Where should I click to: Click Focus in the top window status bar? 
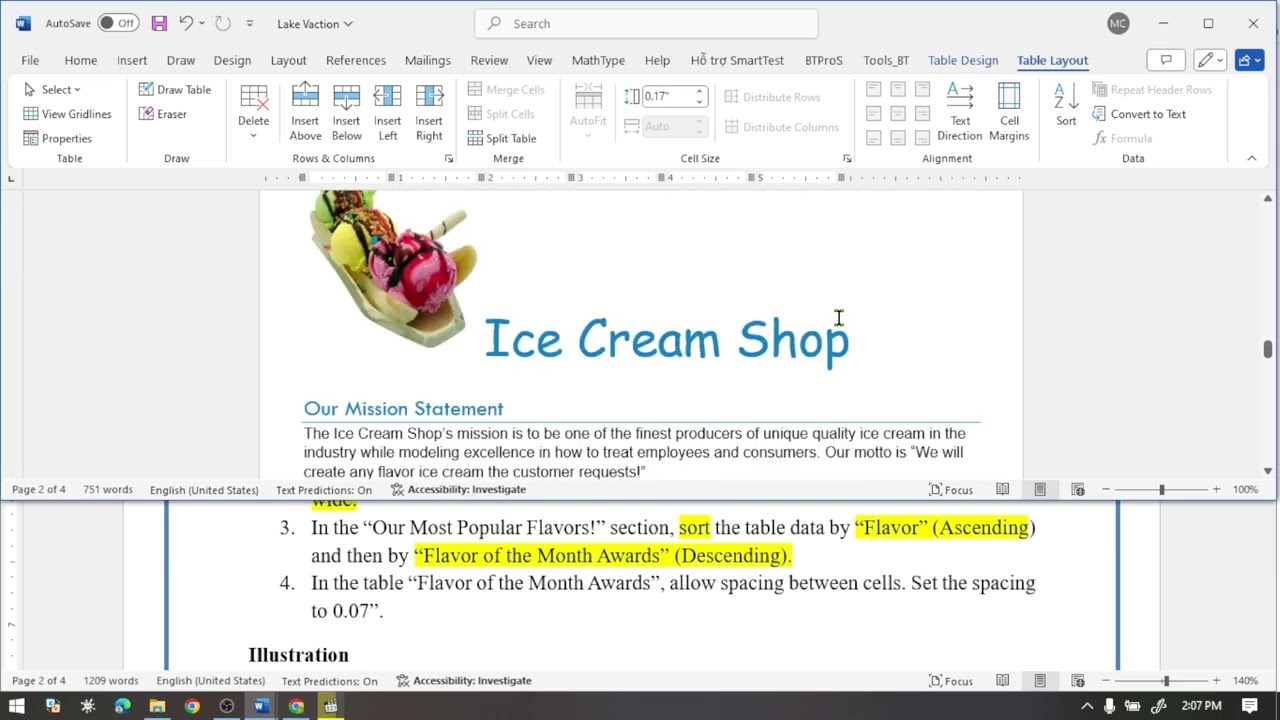click(x=951, y=489)
